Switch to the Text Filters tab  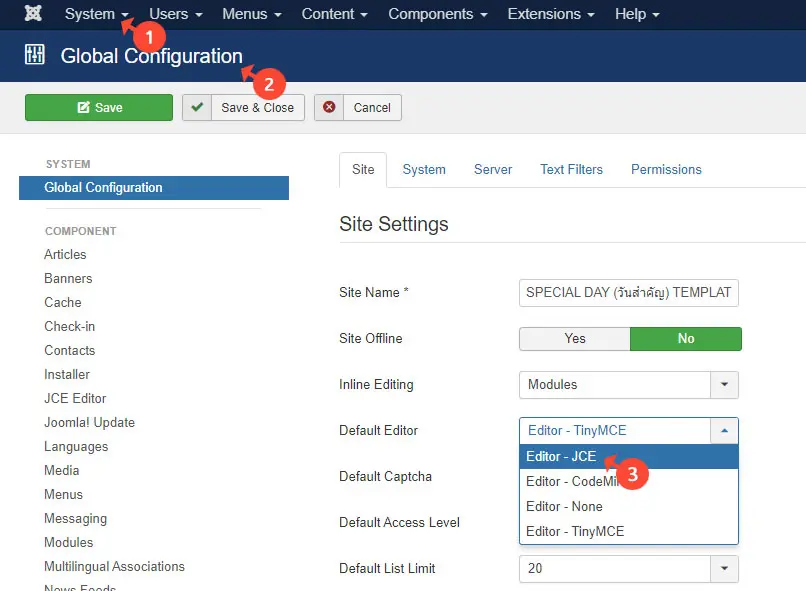click(x=571, y=170)
